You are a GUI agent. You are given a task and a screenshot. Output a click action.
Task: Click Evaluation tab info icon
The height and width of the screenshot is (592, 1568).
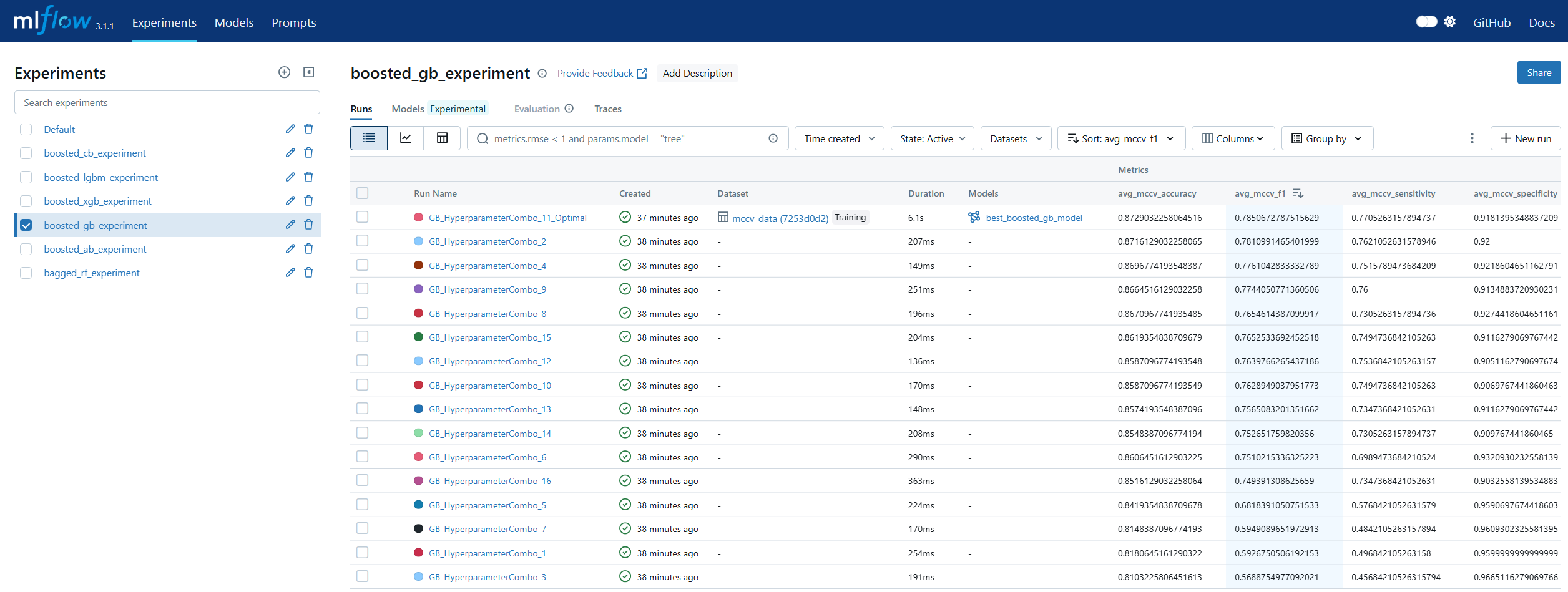(x=569, y=109)
